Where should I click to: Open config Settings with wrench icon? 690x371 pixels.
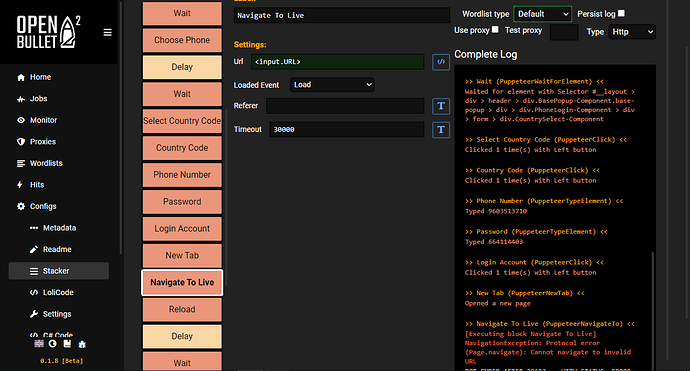pos(57,314)
